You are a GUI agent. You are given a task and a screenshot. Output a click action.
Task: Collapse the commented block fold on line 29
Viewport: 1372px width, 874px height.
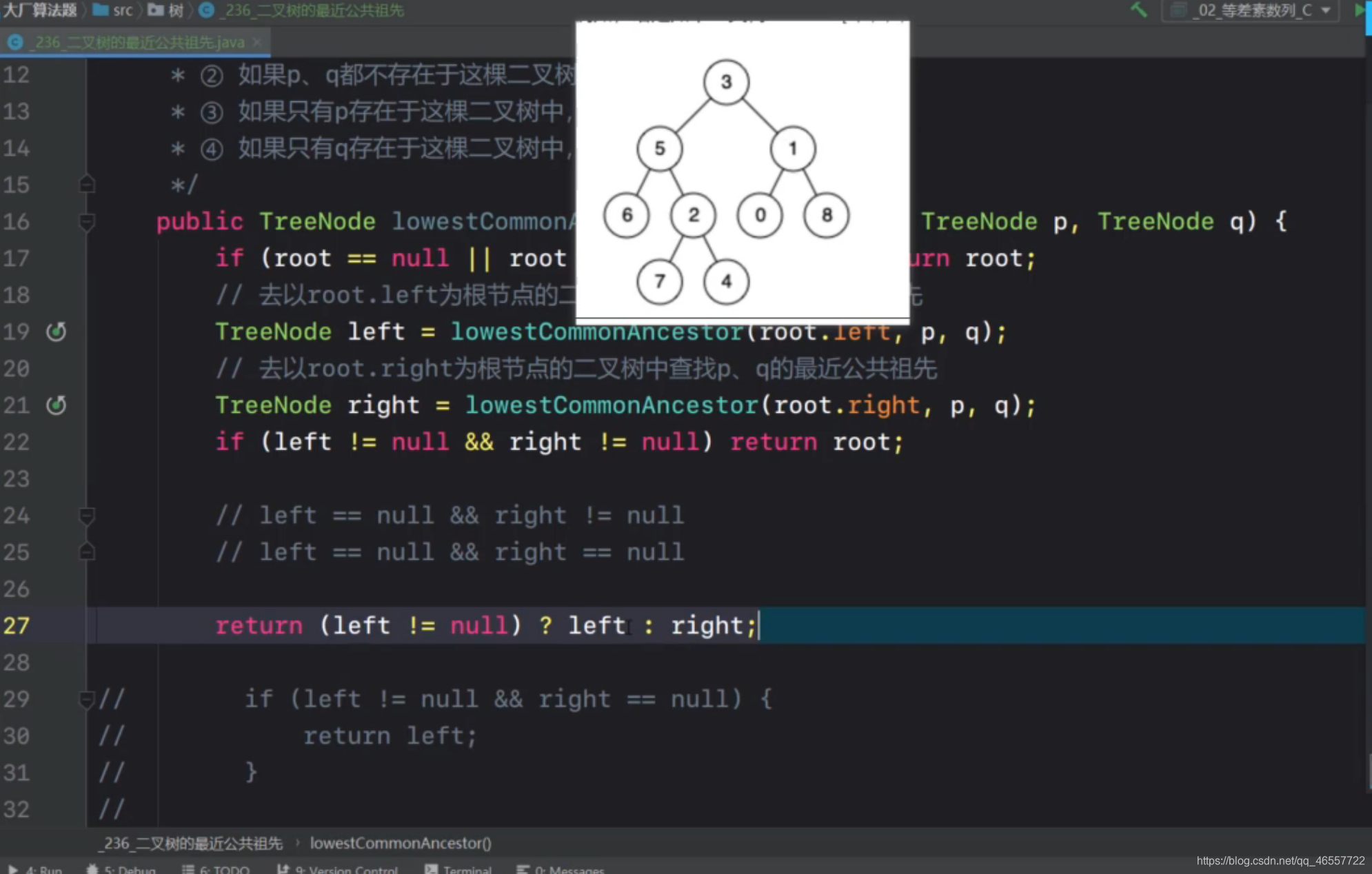pyautogui.click(x=87, y=699)
